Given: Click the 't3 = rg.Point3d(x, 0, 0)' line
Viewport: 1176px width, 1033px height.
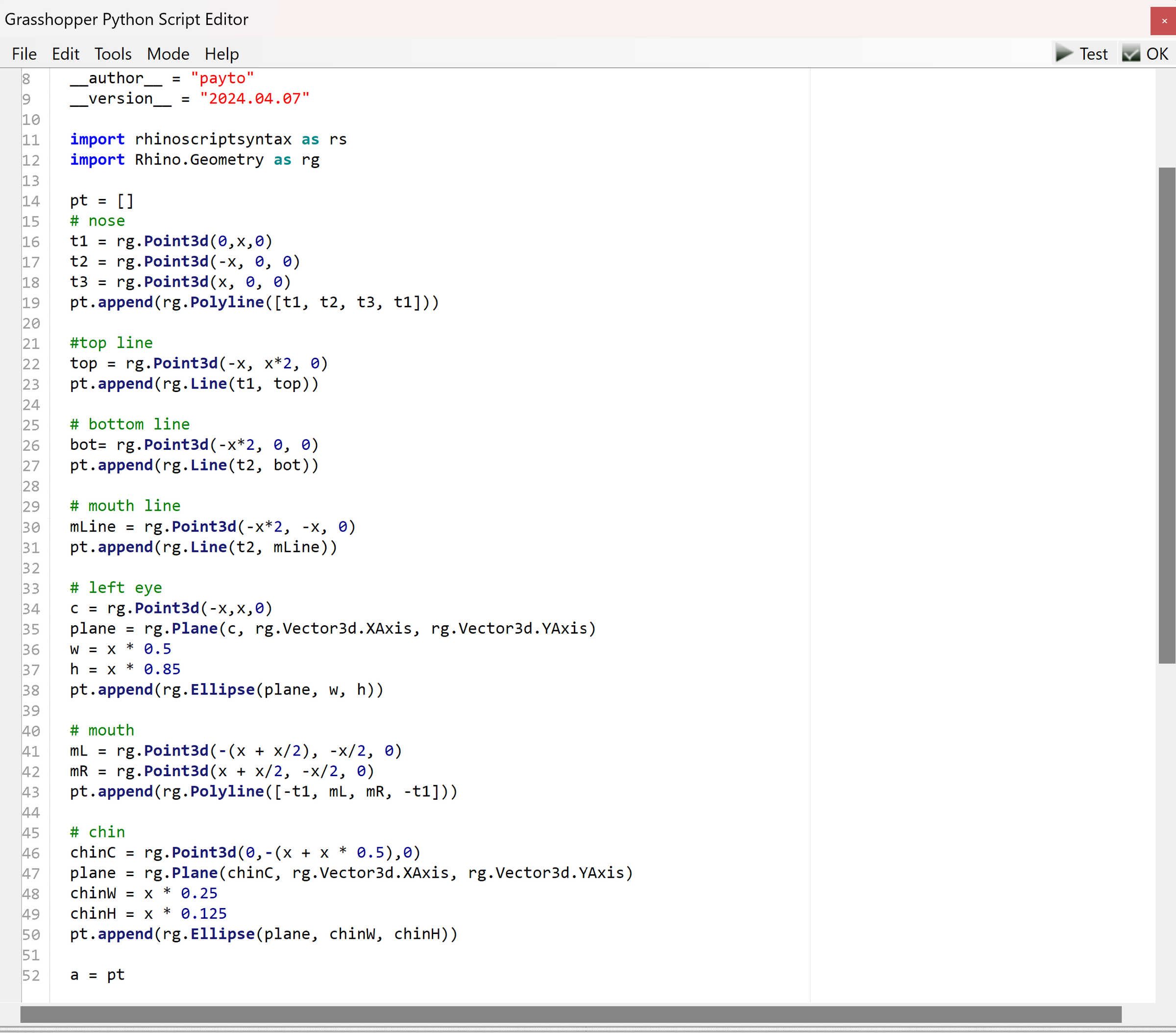Looking at the screenshot, I should [x=180, y=282].
